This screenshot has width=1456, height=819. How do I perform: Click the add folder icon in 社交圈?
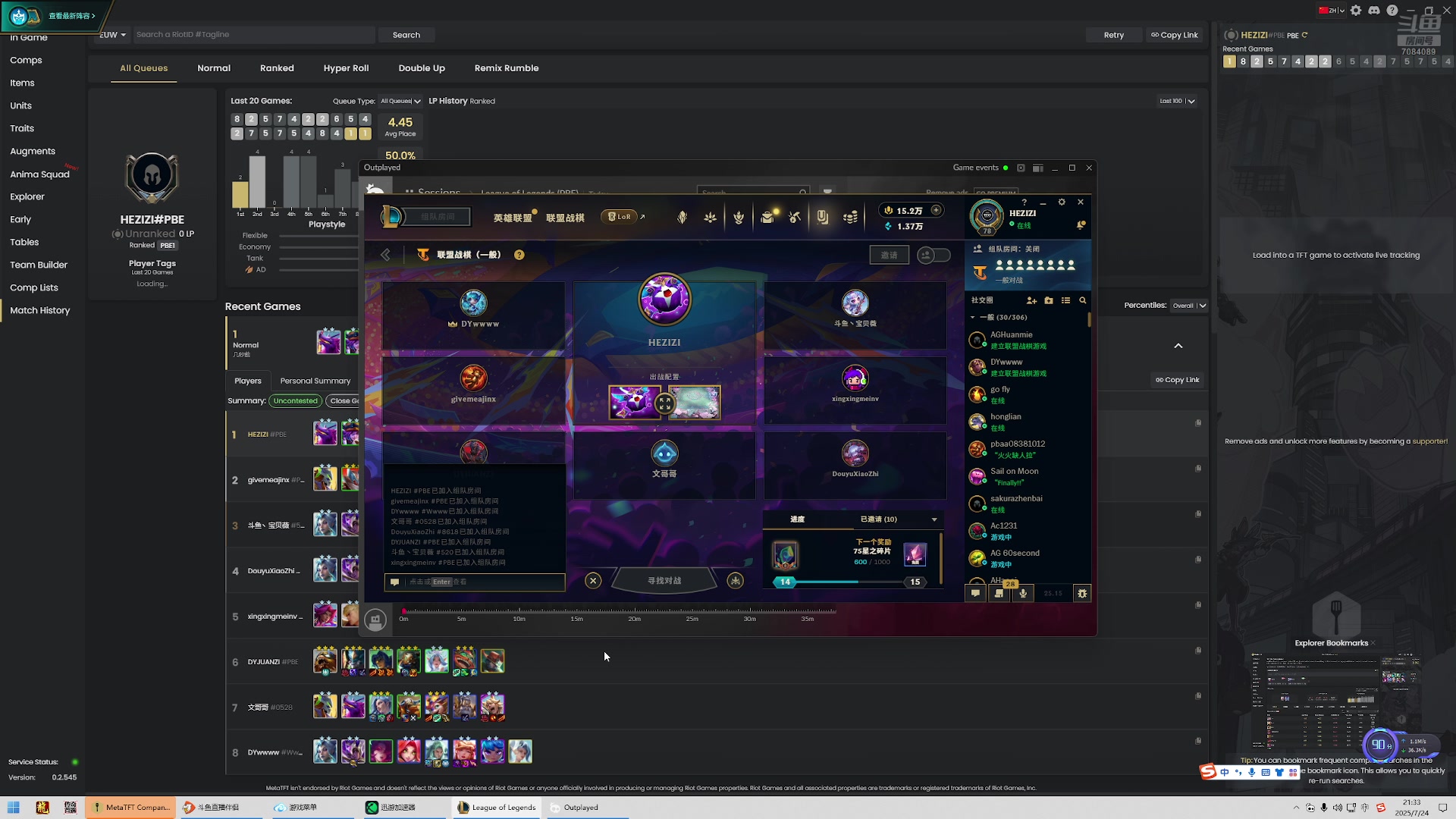[1049, 300]
